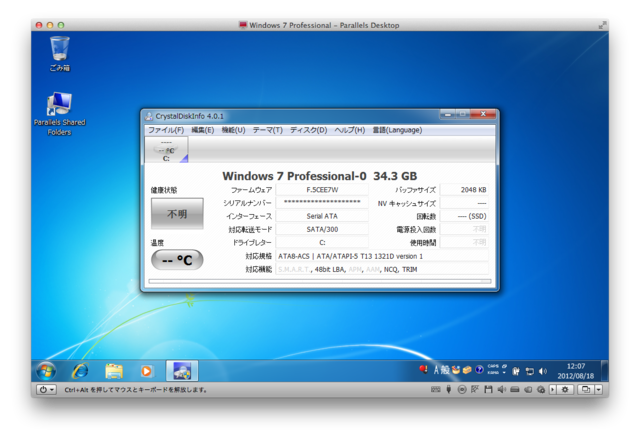Click the horizontal scrollbar in CrystalDiskInfo
This screenshot has height=441, width=640.
tap(320, 281)
